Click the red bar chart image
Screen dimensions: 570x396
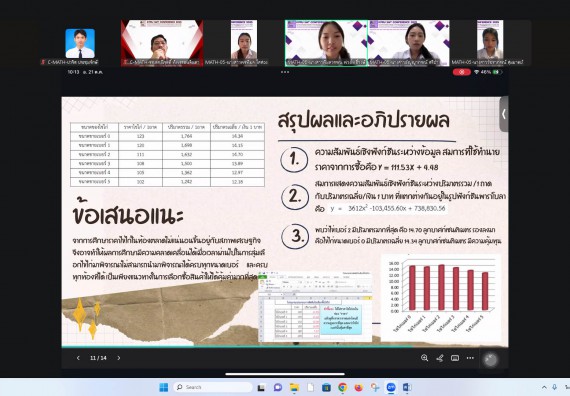[x=441, y=298]
